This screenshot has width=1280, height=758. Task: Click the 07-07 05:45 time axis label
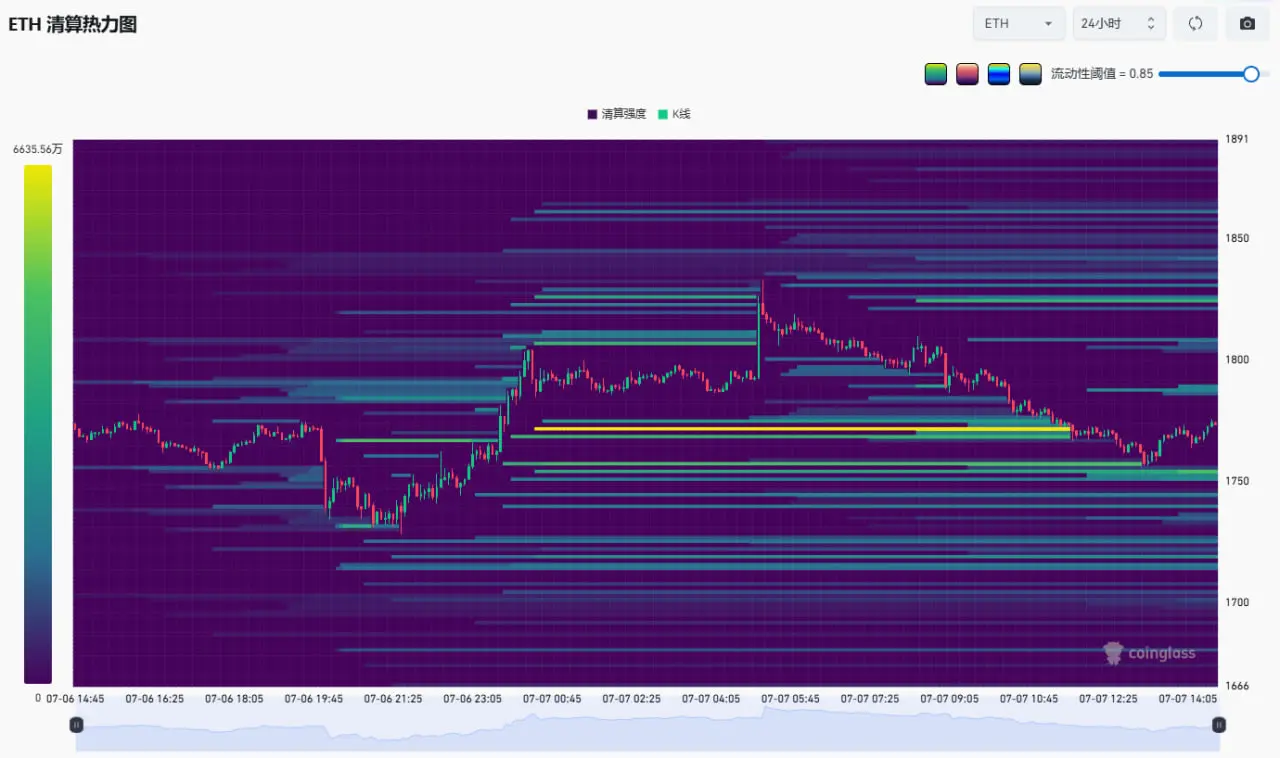[x=791, y=699]
